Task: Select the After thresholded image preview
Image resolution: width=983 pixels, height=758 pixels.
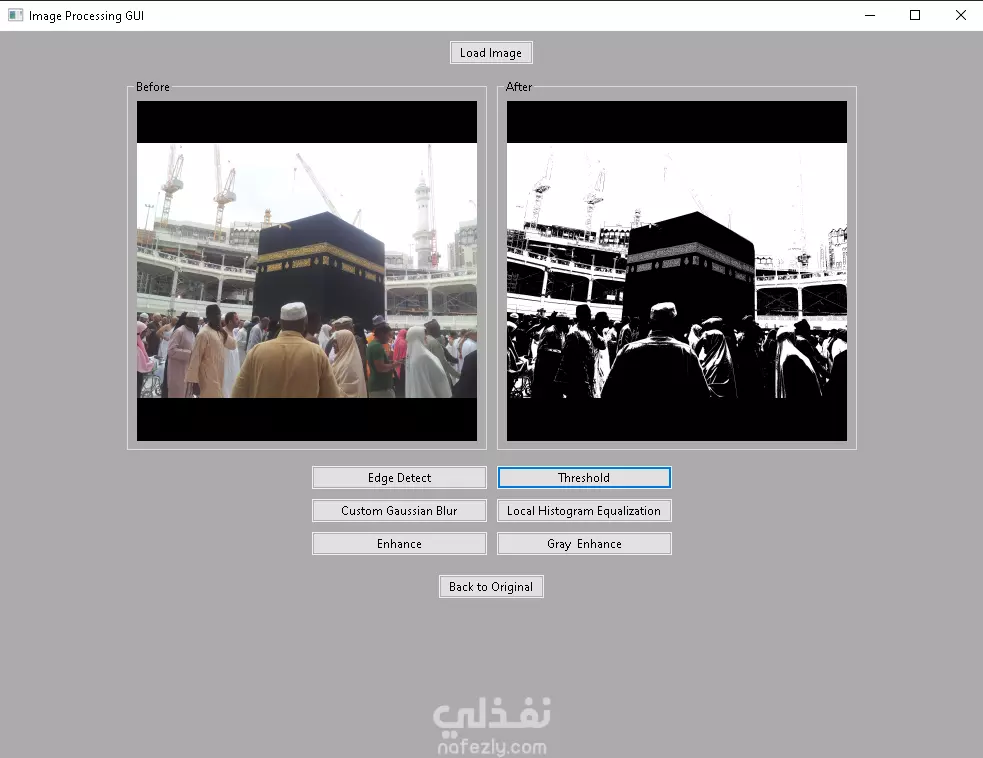Action: point(676,271)
